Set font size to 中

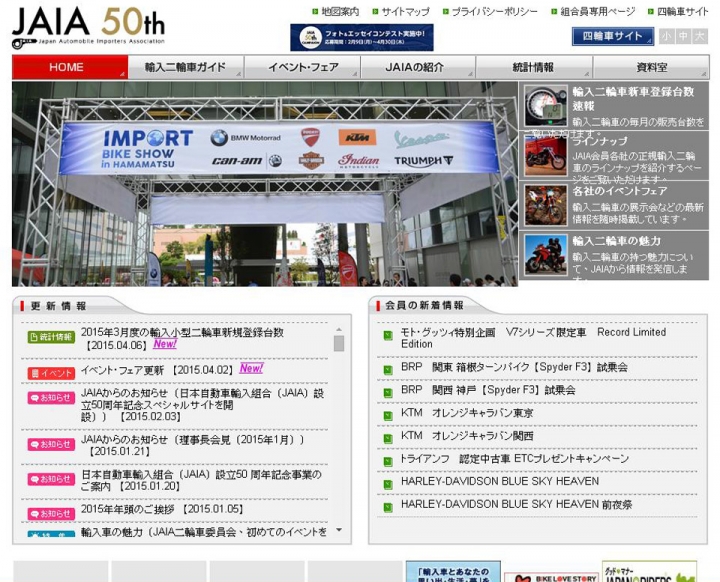683,36
